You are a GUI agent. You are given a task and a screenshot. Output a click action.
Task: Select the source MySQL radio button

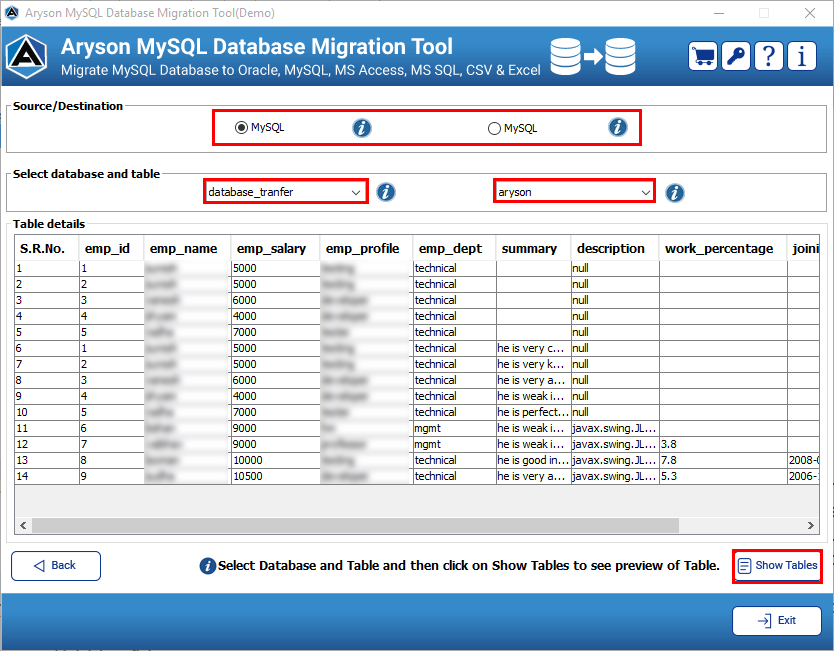pos(241,128)
